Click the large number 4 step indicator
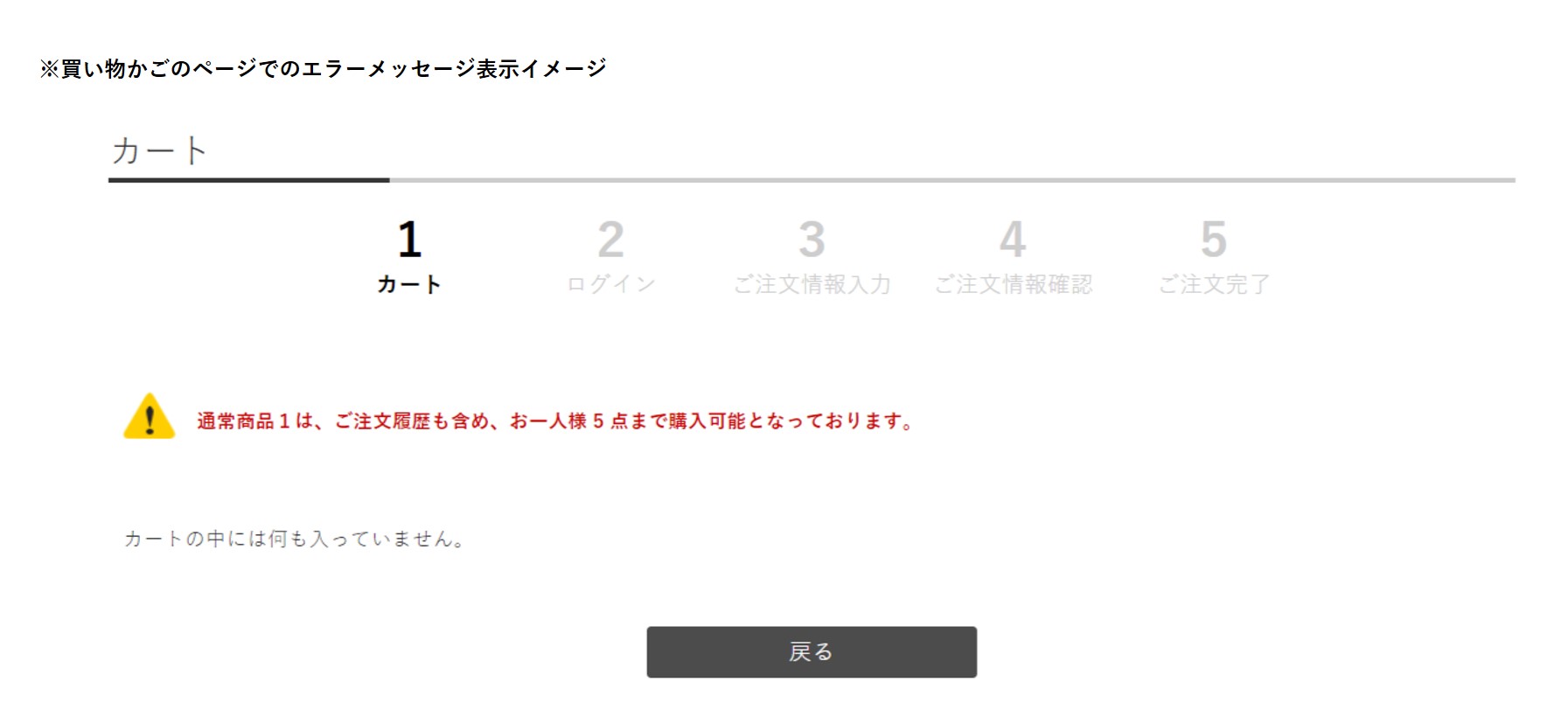Viewport: 1568px width, 703px height. (x=1013, y=240)
